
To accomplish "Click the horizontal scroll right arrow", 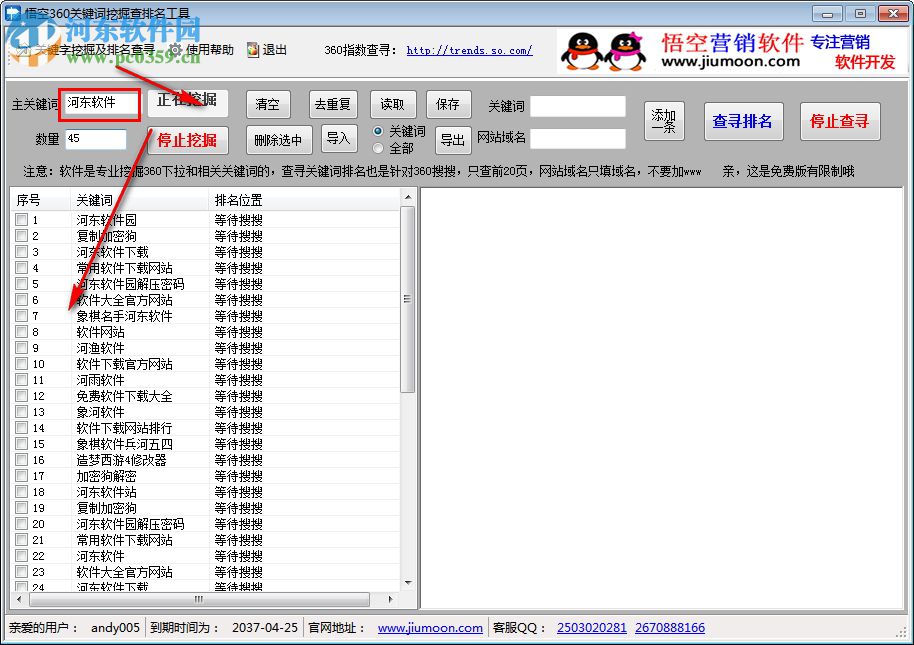I will (x=391, y=599).
